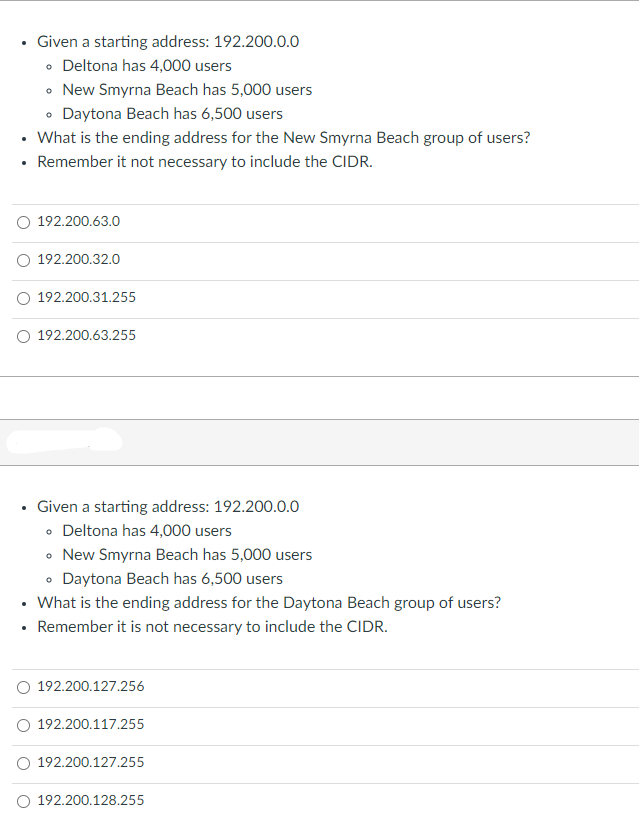The height and width of the screenshot is (824, 639).
Task: Select radio button for 192.200.128.255
Action: 24,801
